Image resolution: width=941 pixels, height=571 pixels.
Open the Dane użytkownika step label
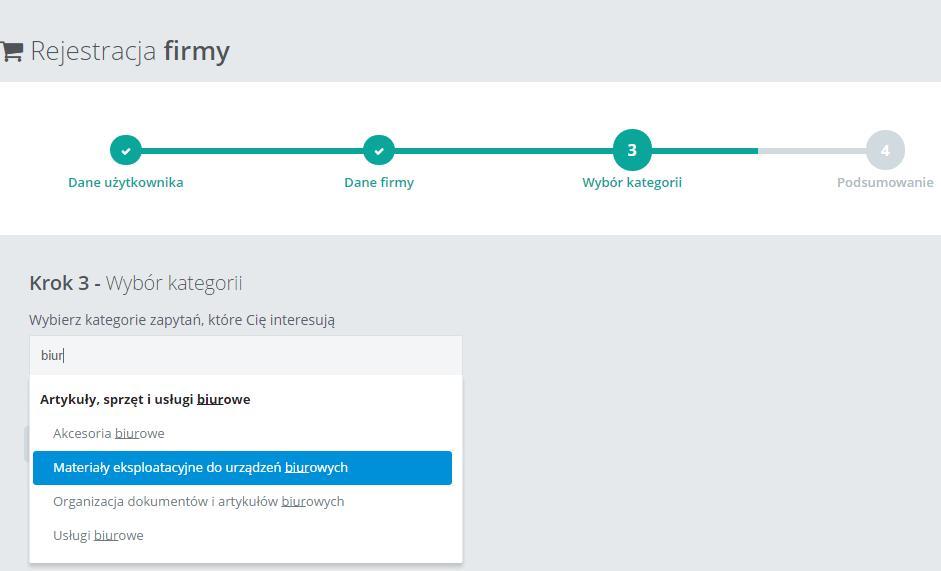point(125,183)
